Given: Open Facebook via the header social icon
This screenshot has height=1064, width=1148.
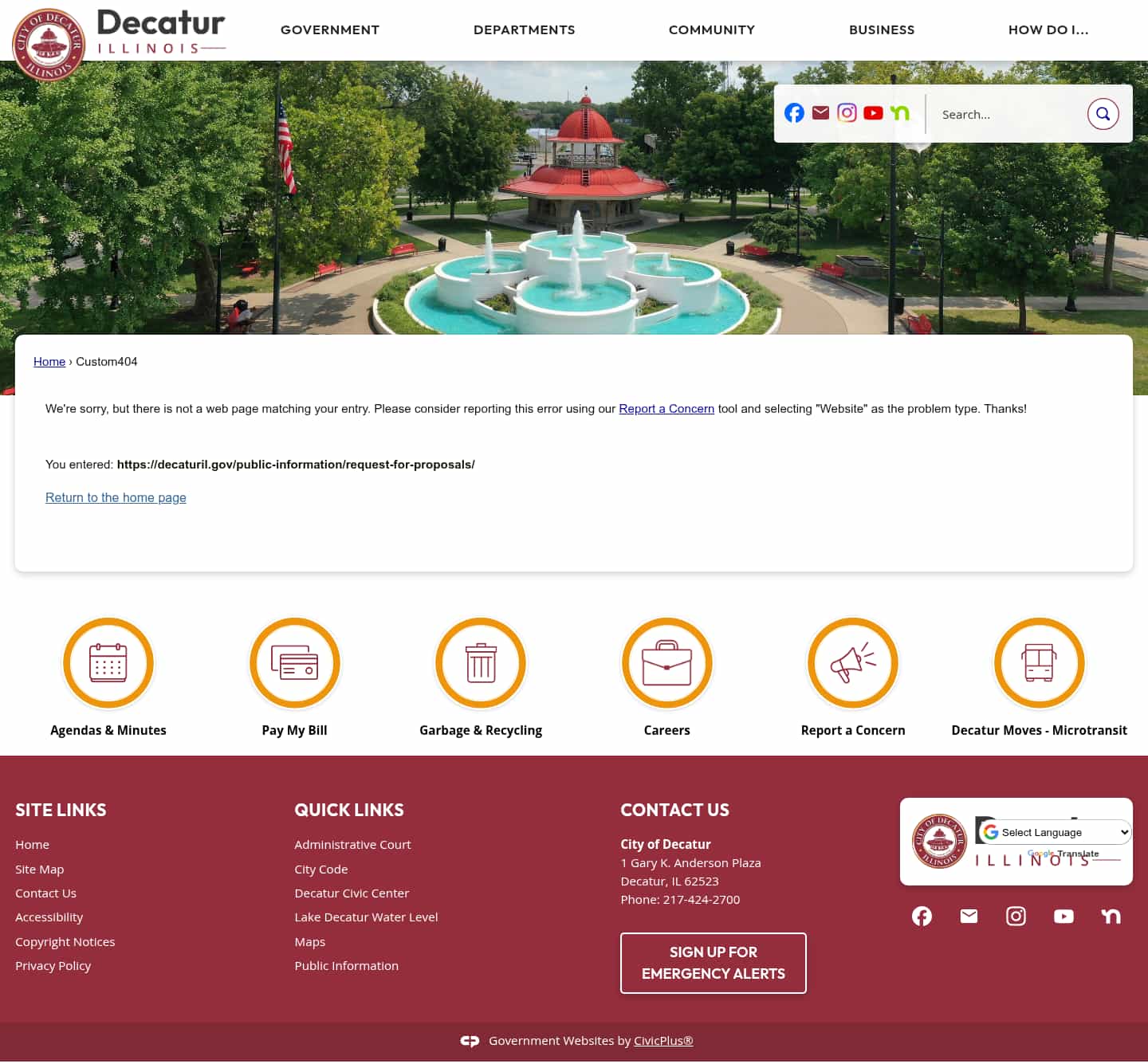Looking at the screenshot, I should [794, 113].
